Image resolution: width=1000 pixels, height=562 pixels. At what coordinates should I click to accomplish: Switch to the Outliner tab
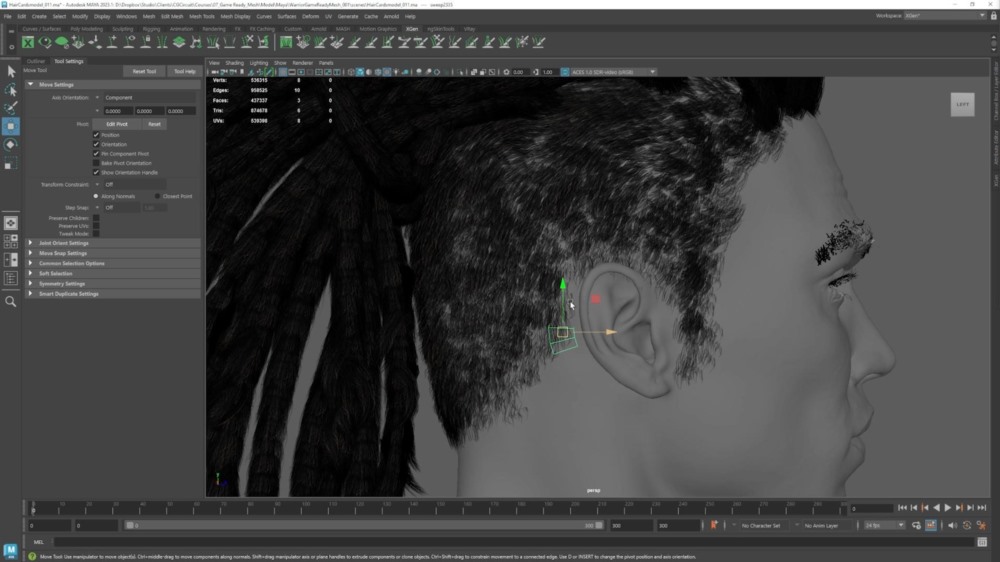tap(36, 61)
